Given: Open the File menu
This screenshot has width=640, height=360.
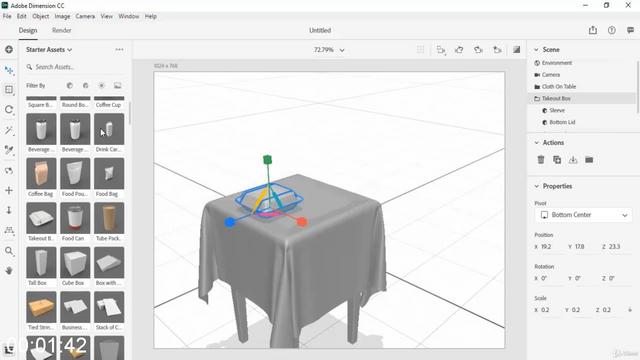Looking at the screenshot, I should (x=7, y=16).
